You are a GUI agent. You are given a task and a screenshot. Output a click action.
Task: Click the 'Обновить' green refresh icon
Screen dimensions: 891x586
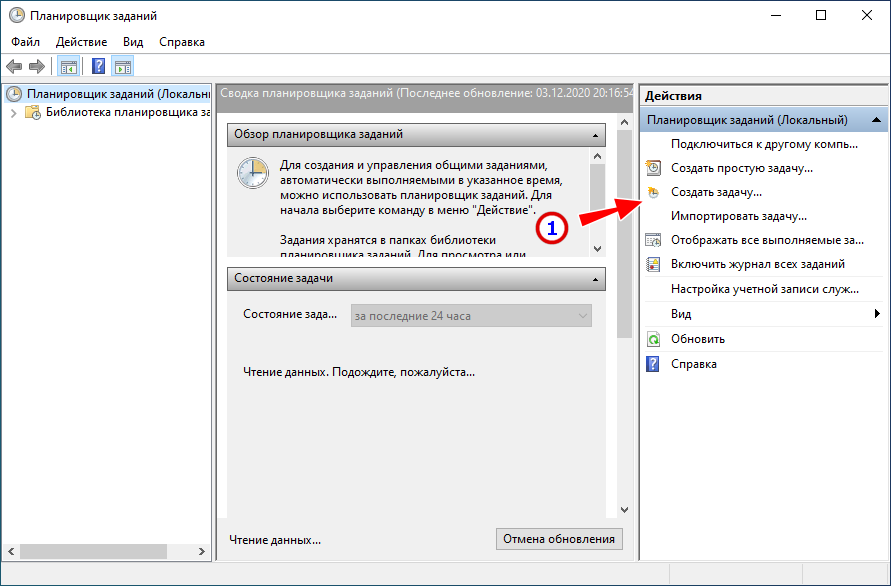point(653,339)
